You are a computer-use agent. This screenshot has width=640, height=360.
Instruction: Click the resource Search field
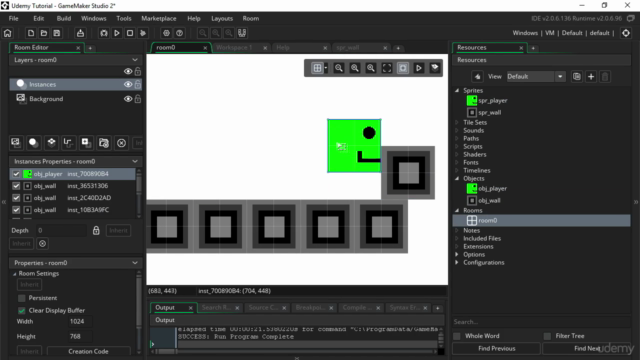click(541, 322)
